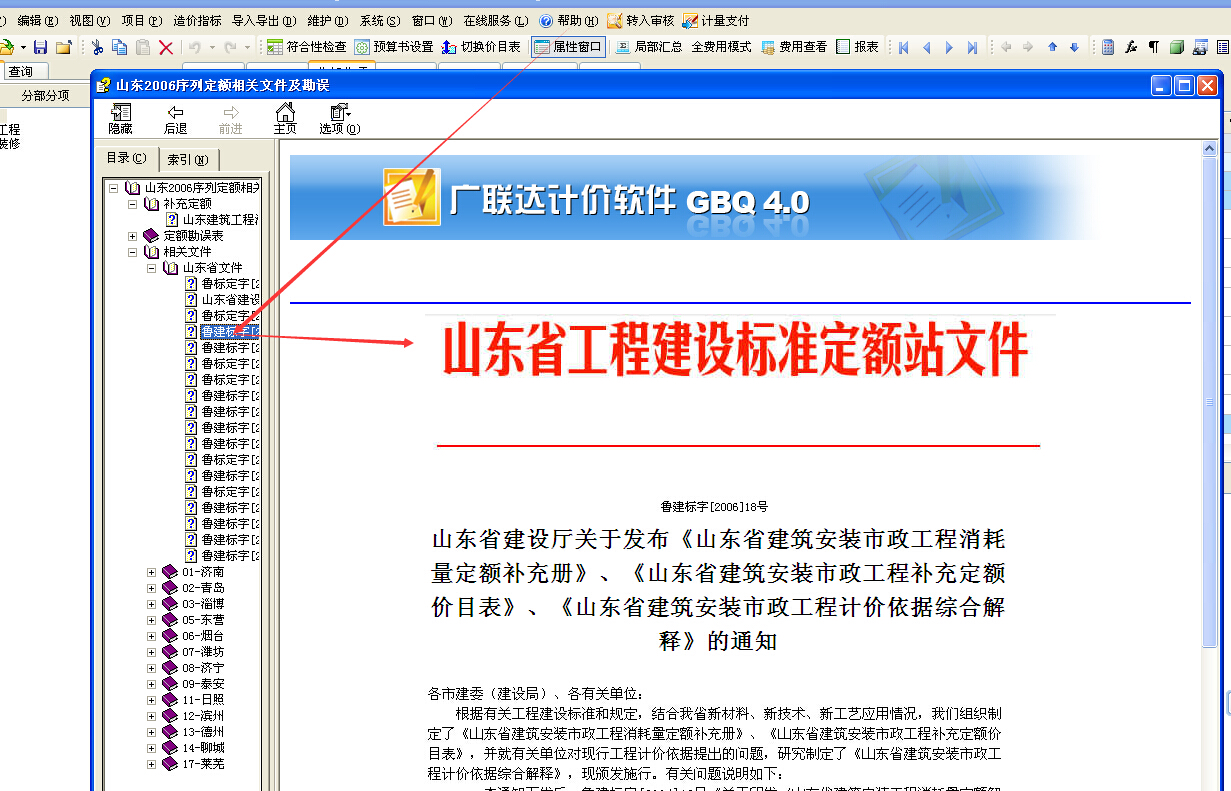Select the 山东建筑工程 topic under 补充定额
The width and height of the screenshot is (1231, 791).
pos(220,220)
